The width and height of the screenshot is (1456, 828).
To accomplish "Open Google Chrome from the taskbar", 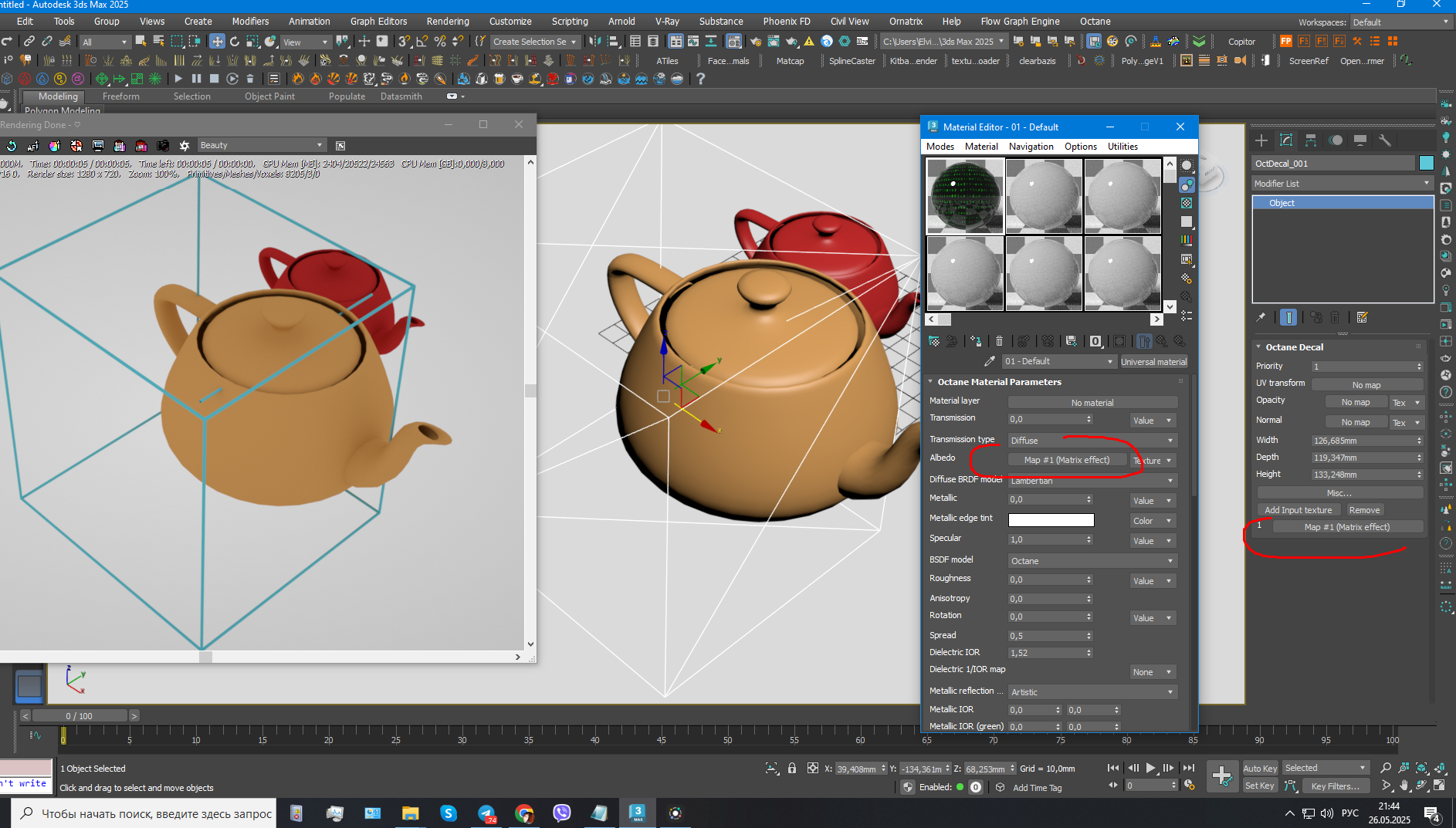I will 524,813.
